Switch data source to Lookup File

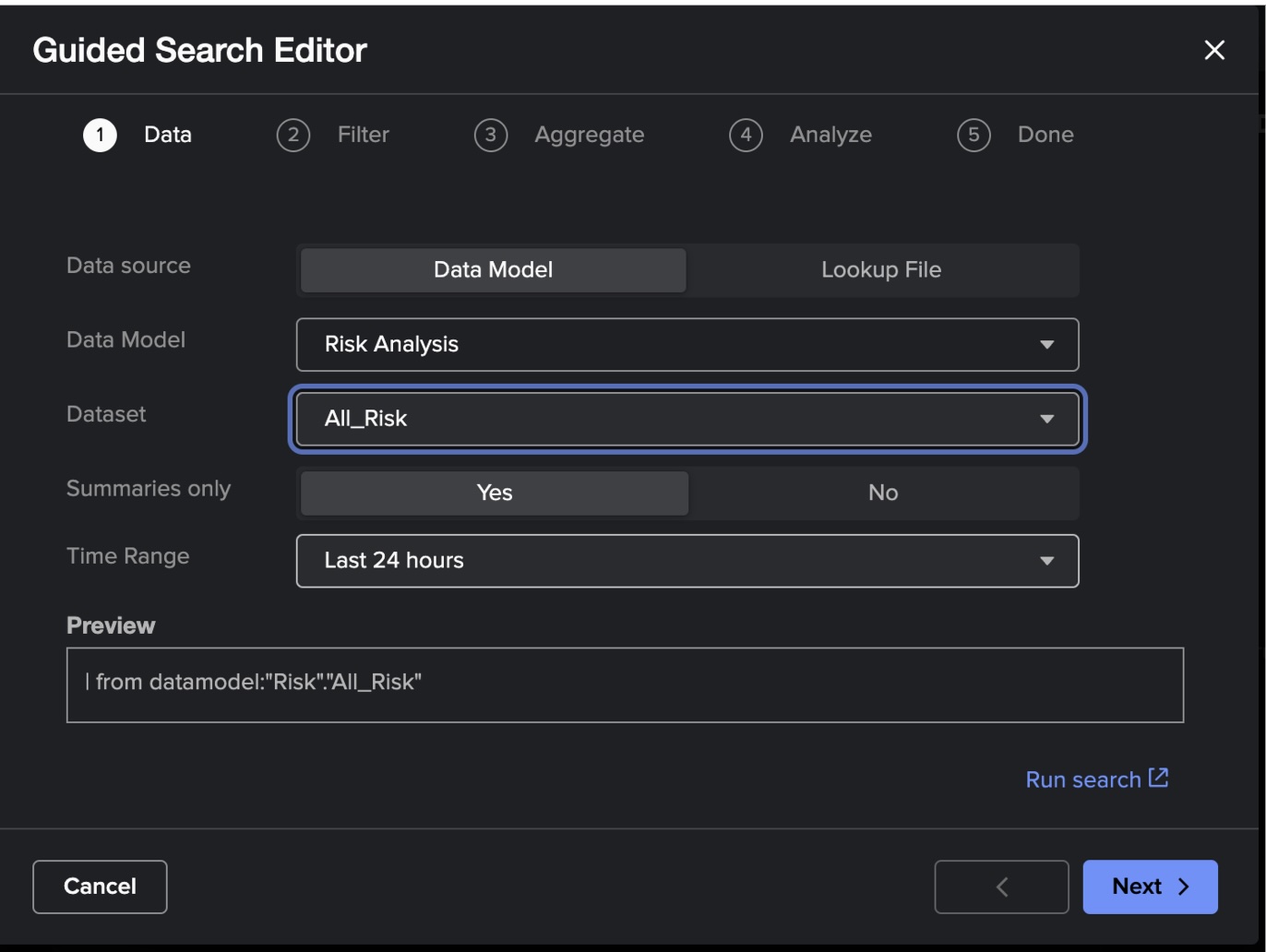point(881,270)
